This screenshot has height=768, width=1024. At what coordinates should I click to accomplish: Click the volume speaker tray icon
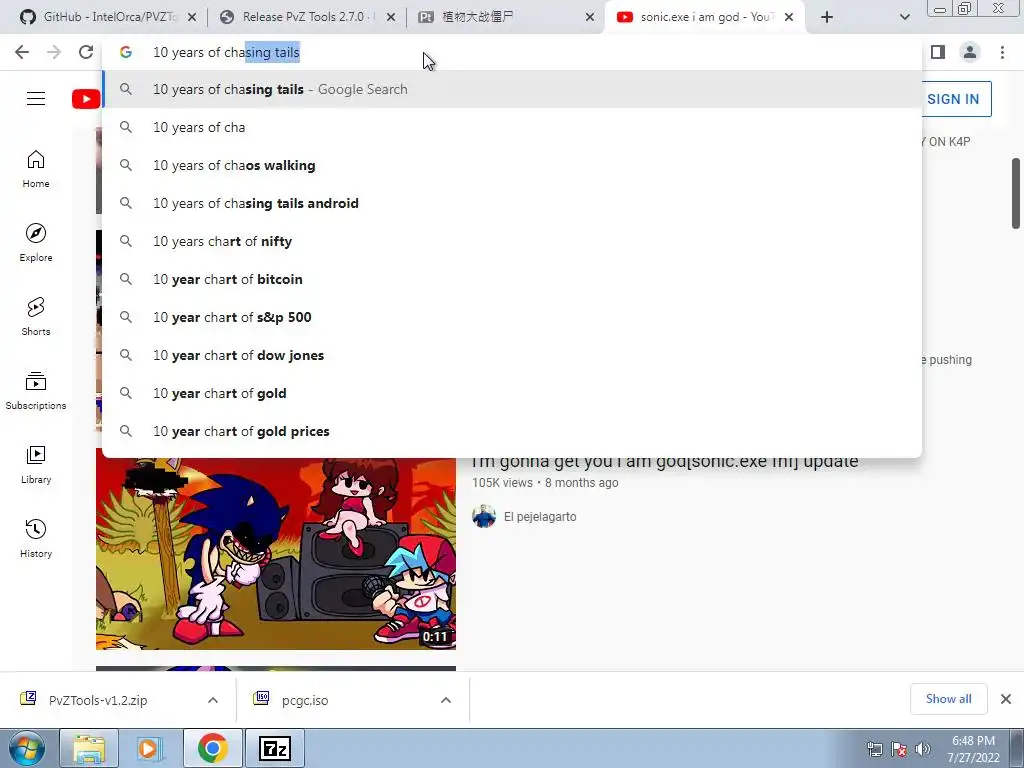(x=923, y=749)
